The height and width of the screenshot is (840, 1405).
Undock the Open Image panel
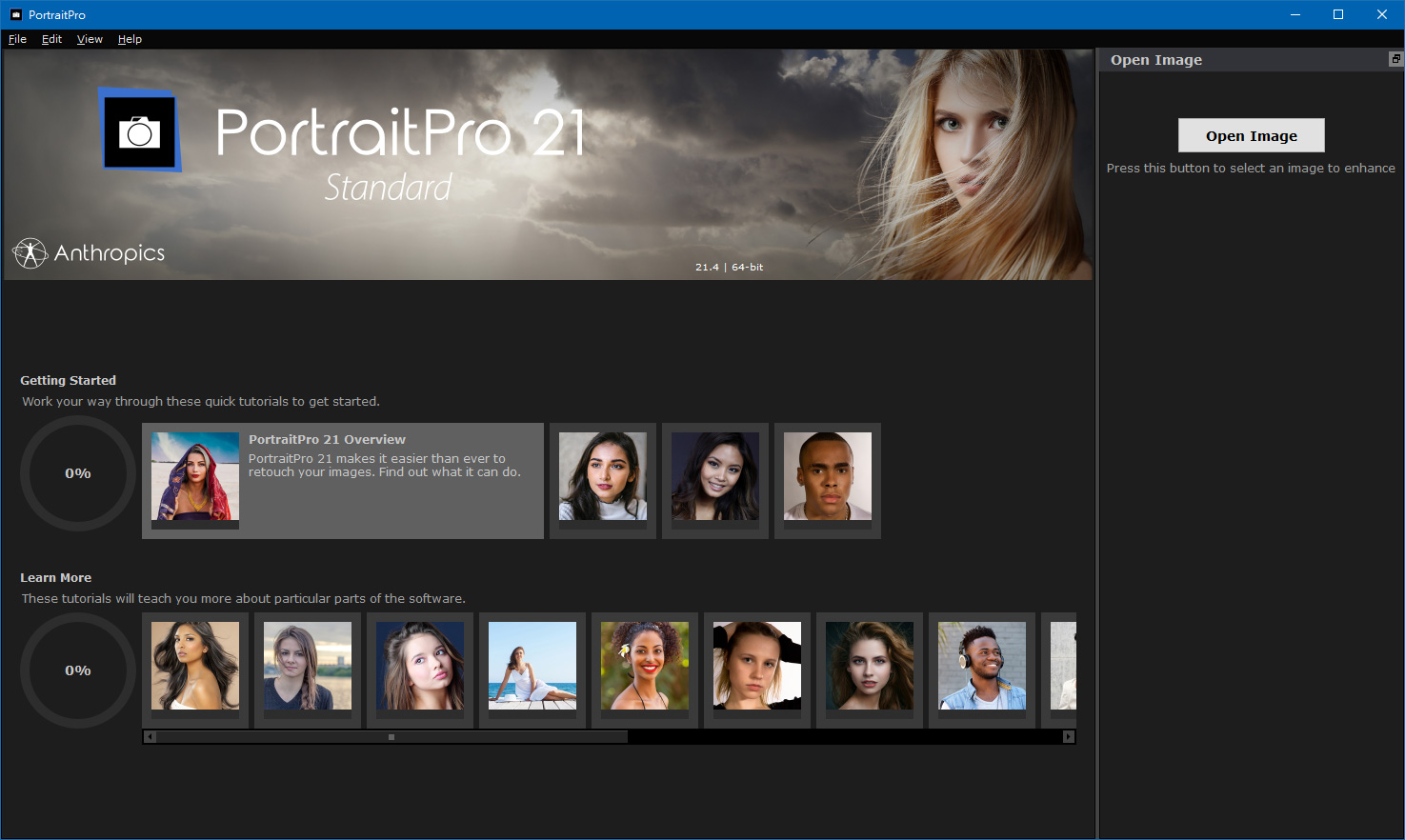point(1395,59)
